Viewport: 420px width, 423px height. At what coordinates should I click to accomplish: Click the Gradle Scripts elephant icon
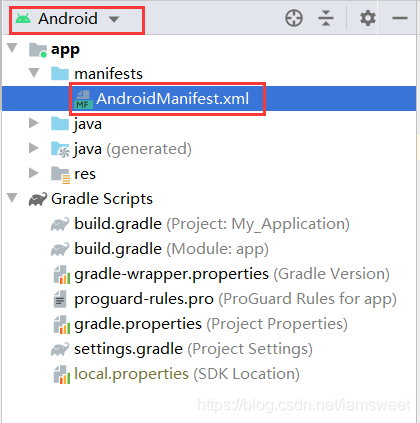tap(38, 199)
